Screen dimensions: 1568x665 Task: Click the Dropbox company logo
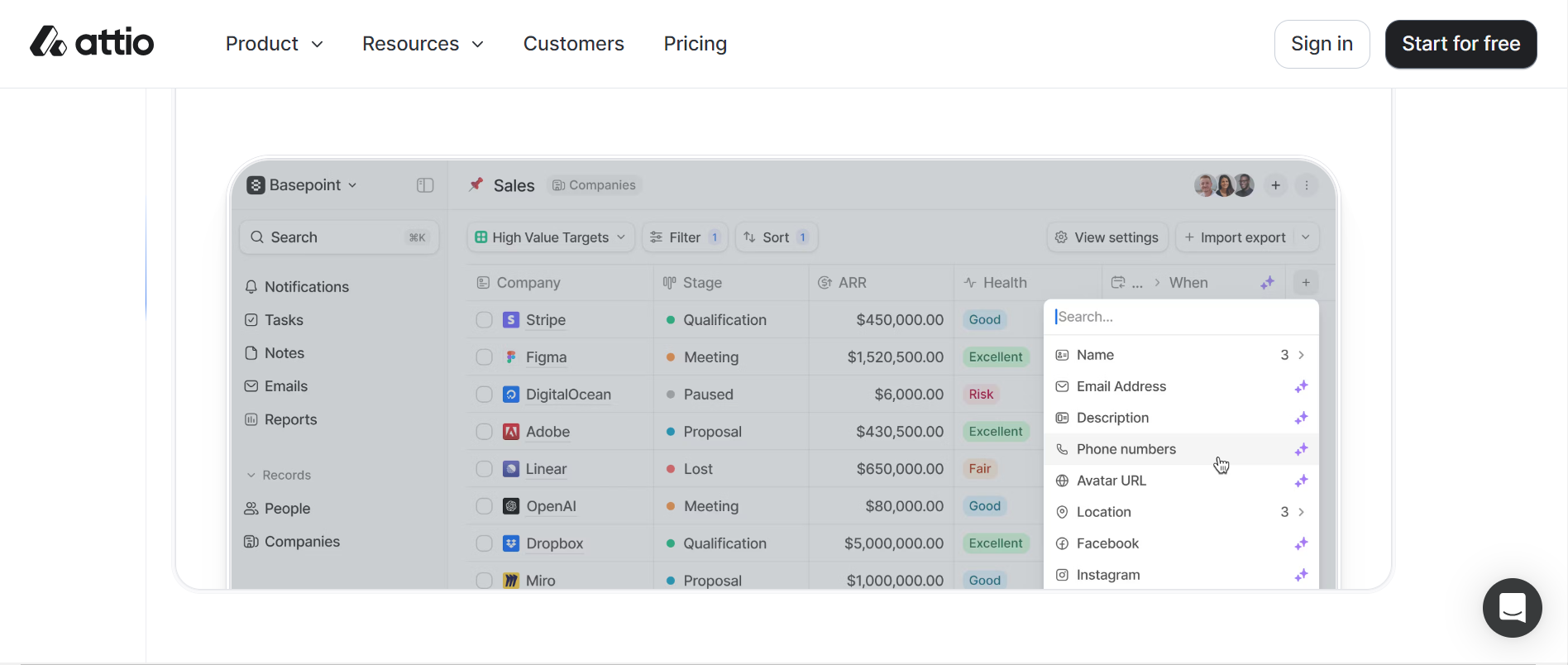click(511, 543)
